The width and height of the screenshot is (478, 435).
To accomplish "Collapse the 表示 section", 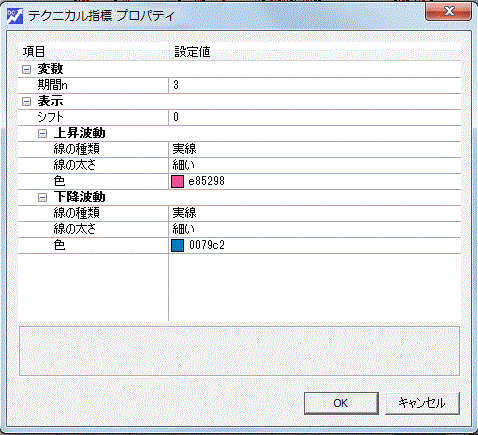I will coord(26,101).
